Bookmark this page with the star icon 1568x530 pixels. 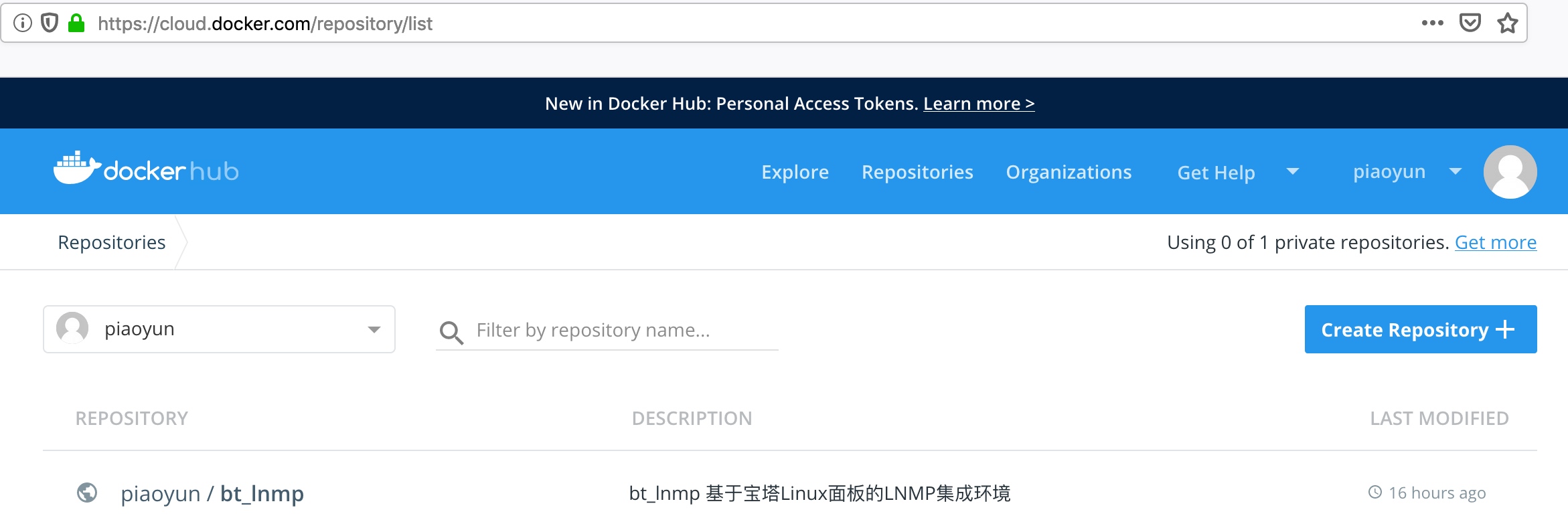coord(1508,23)
